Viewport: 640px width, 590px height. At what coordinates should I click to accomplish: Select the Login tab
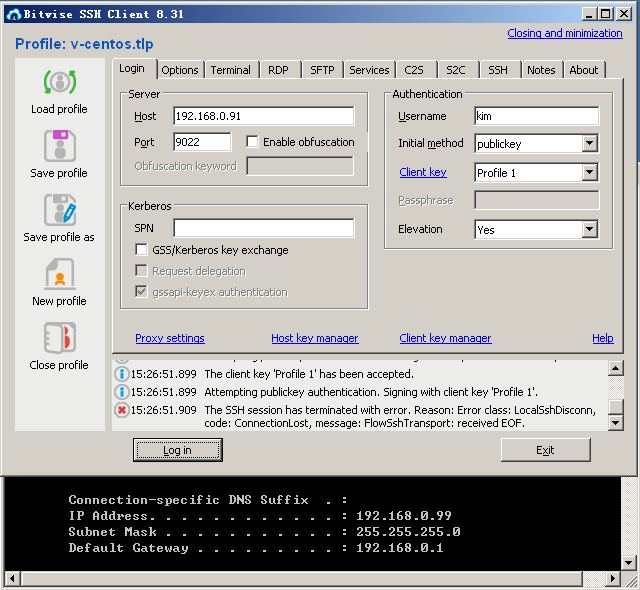point(132,69)
